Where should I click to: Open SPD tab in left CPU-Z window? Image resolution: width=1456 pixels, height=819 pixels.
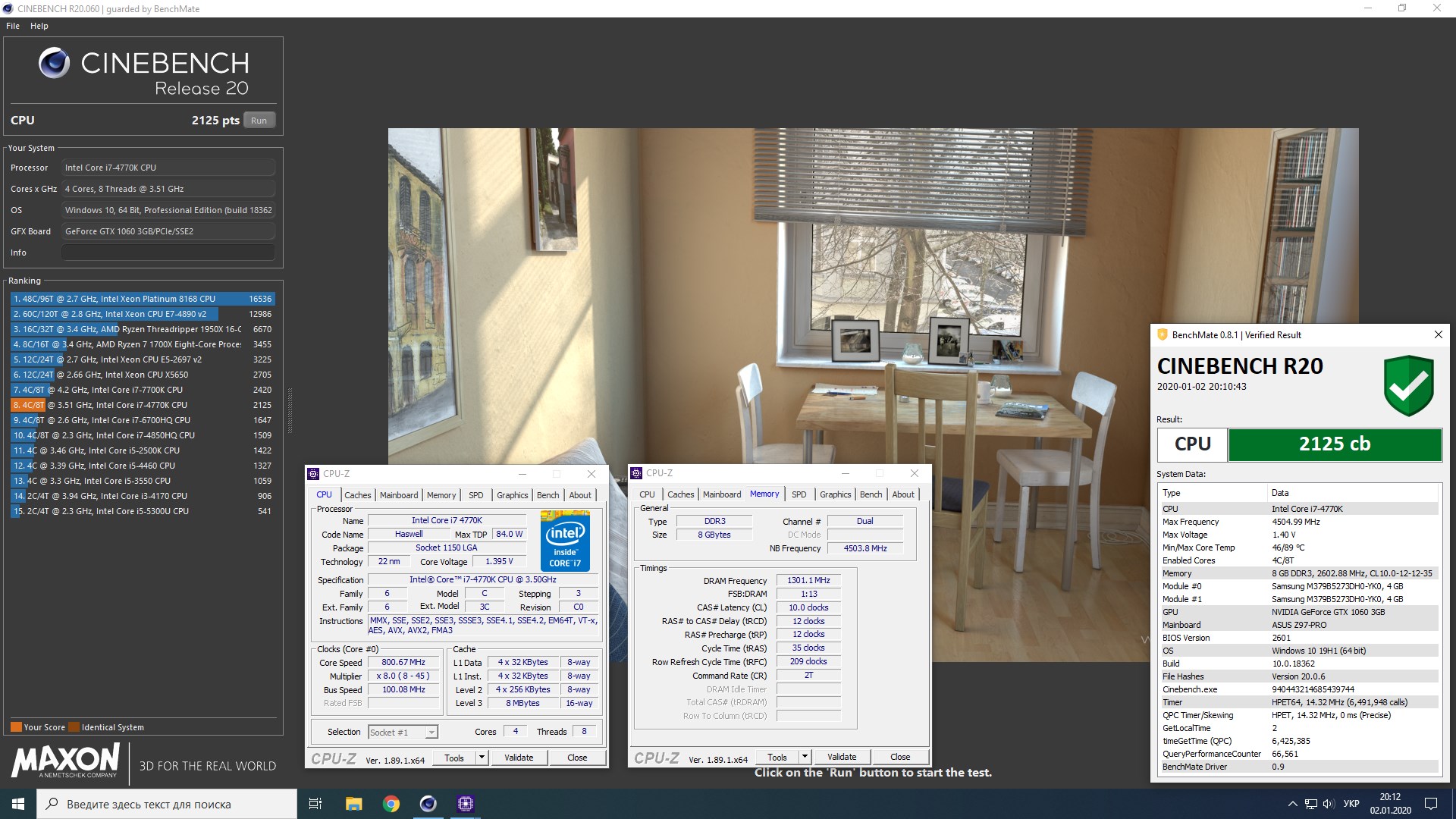(476, 495)
